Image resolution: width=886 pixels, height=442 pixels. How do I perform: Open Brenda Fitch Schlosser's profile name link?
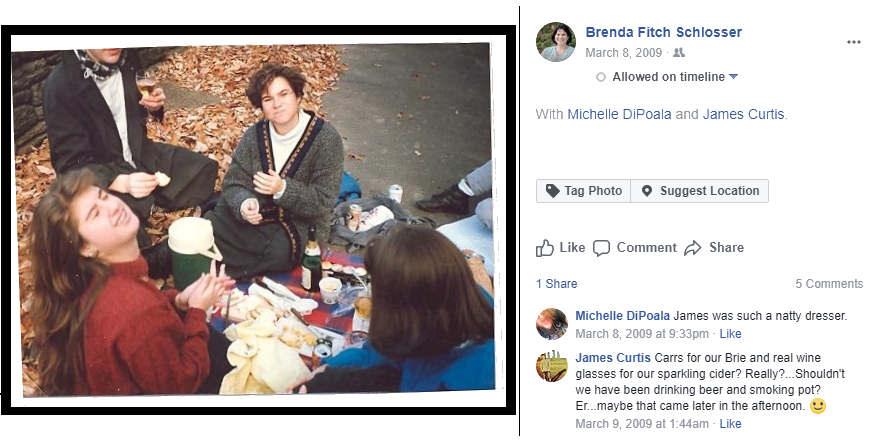(663, 32)
